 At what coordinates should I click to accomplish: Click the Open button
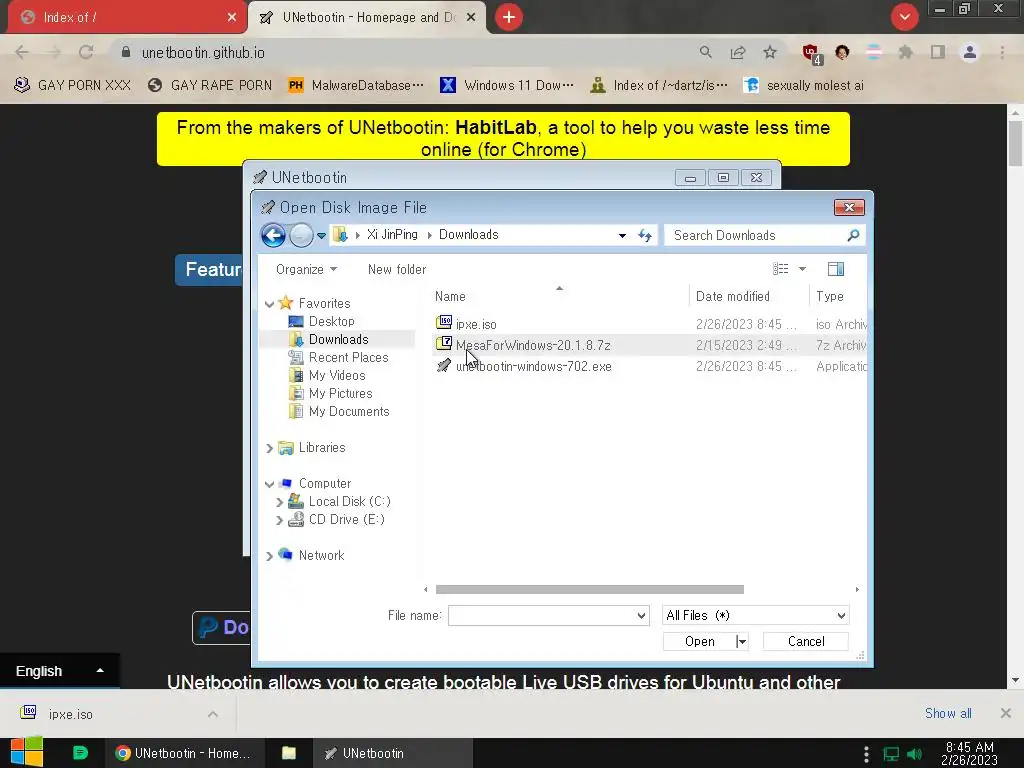click(699, 641)
